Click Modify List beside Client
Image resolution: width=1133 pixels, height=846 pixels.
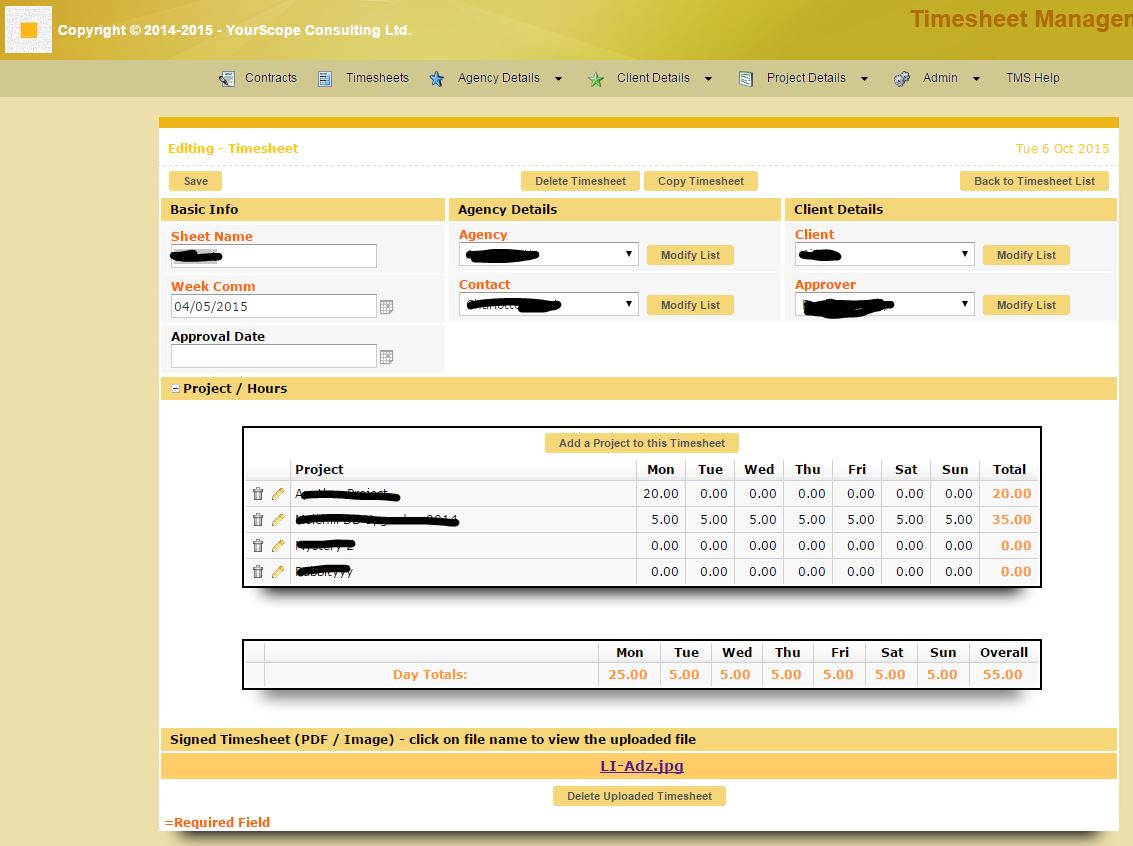tap(1026, 255)
